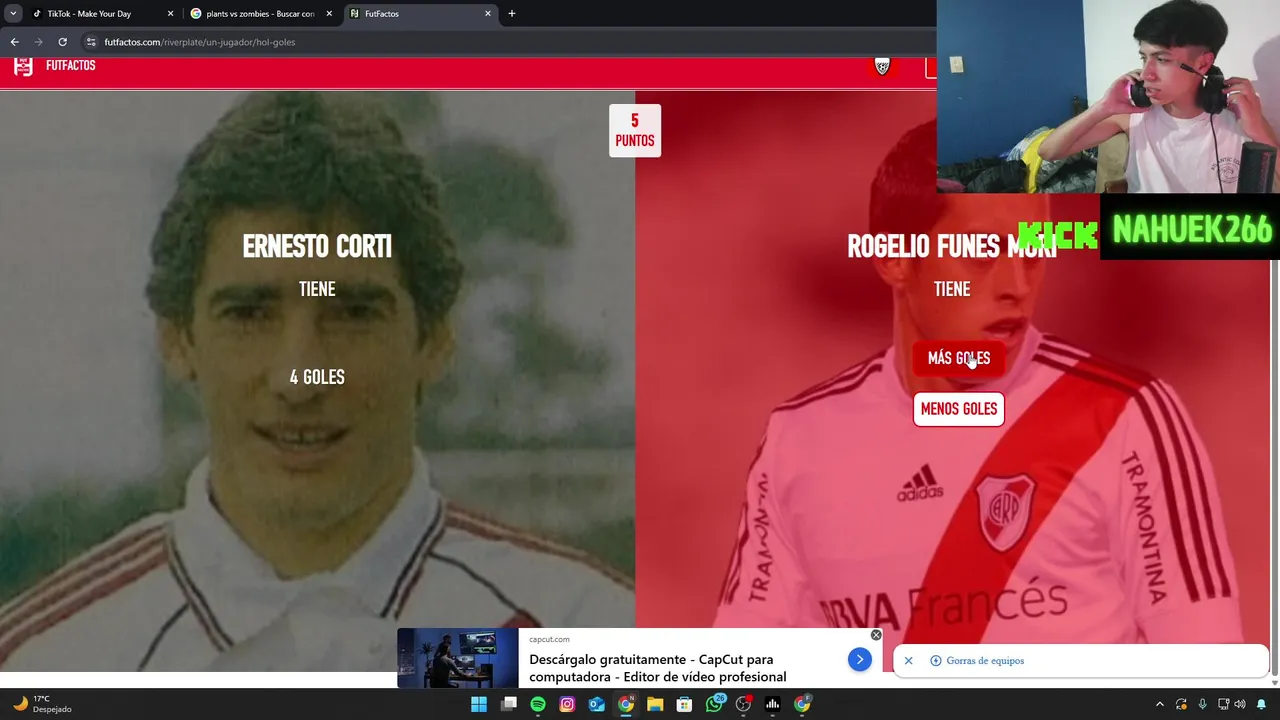Open File Explorer from the taskbar
Screen dimensions: 1280x720
click(x=655, y=704)
